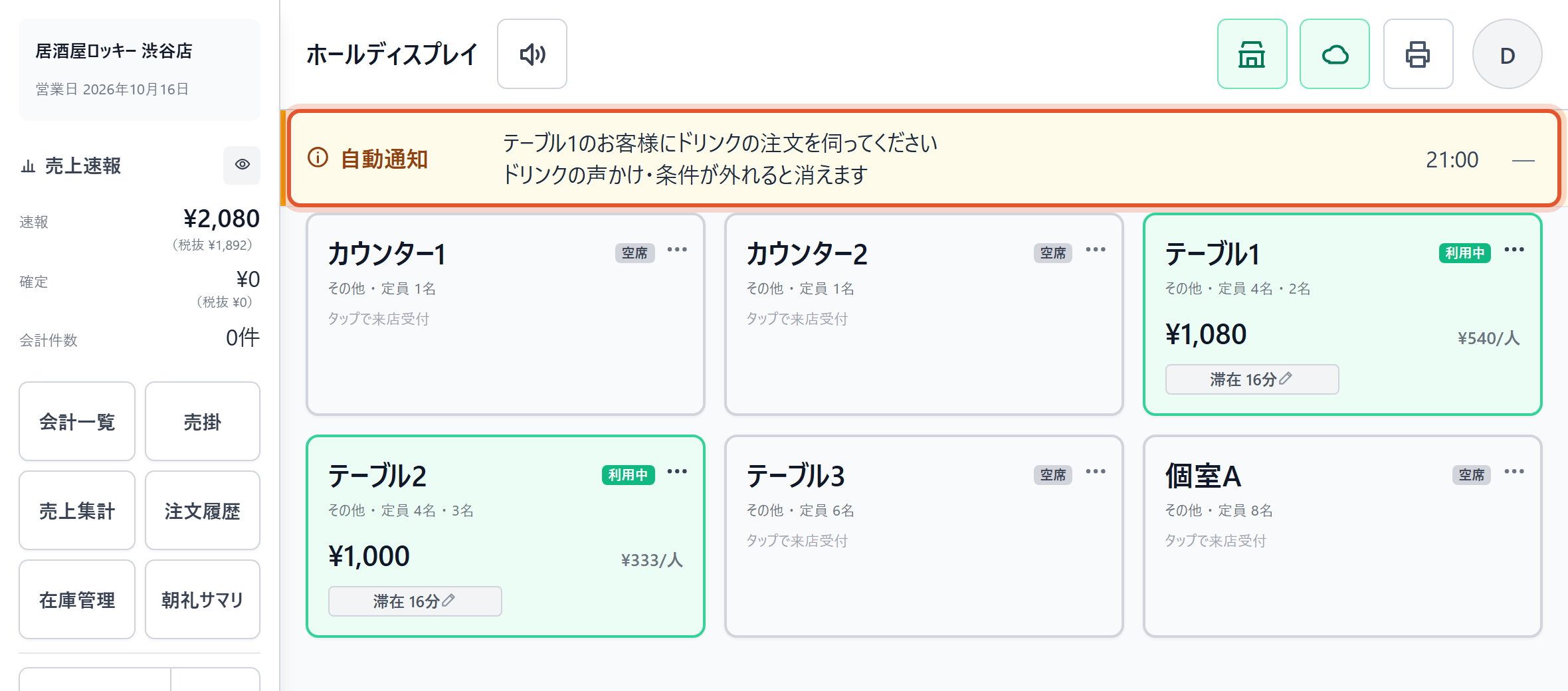Edit the 滞在 16分 stay time on テーブル2

pos(415,601)
